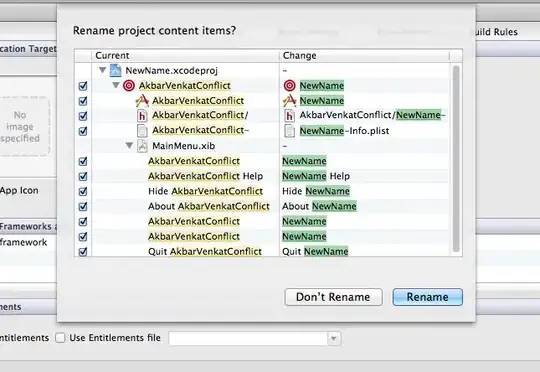The image size is (540, 372).
Task: Click the plist icon beside NewName-Info.plist
Action: 290,131
